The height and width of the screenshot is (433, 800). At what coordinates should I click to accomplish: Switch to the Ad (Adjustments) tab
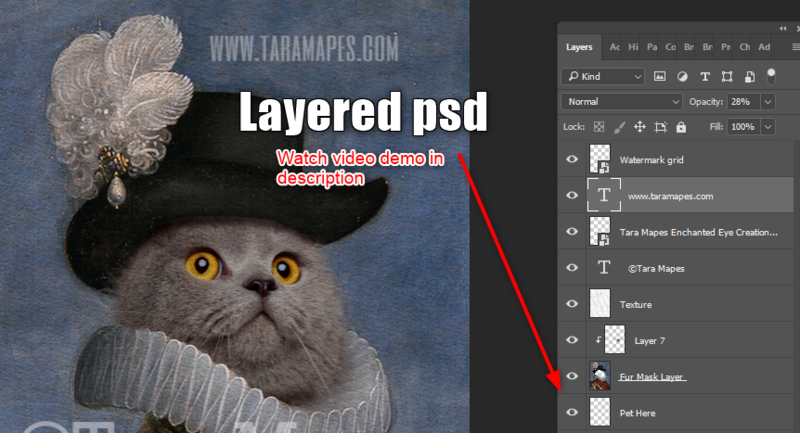coord(764,47)
